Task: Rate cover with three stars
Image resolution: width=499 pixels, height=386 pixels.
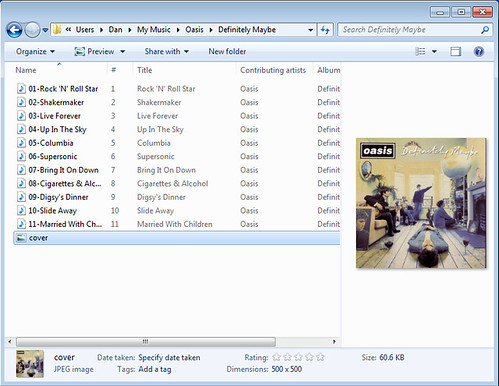Action: 298,357
